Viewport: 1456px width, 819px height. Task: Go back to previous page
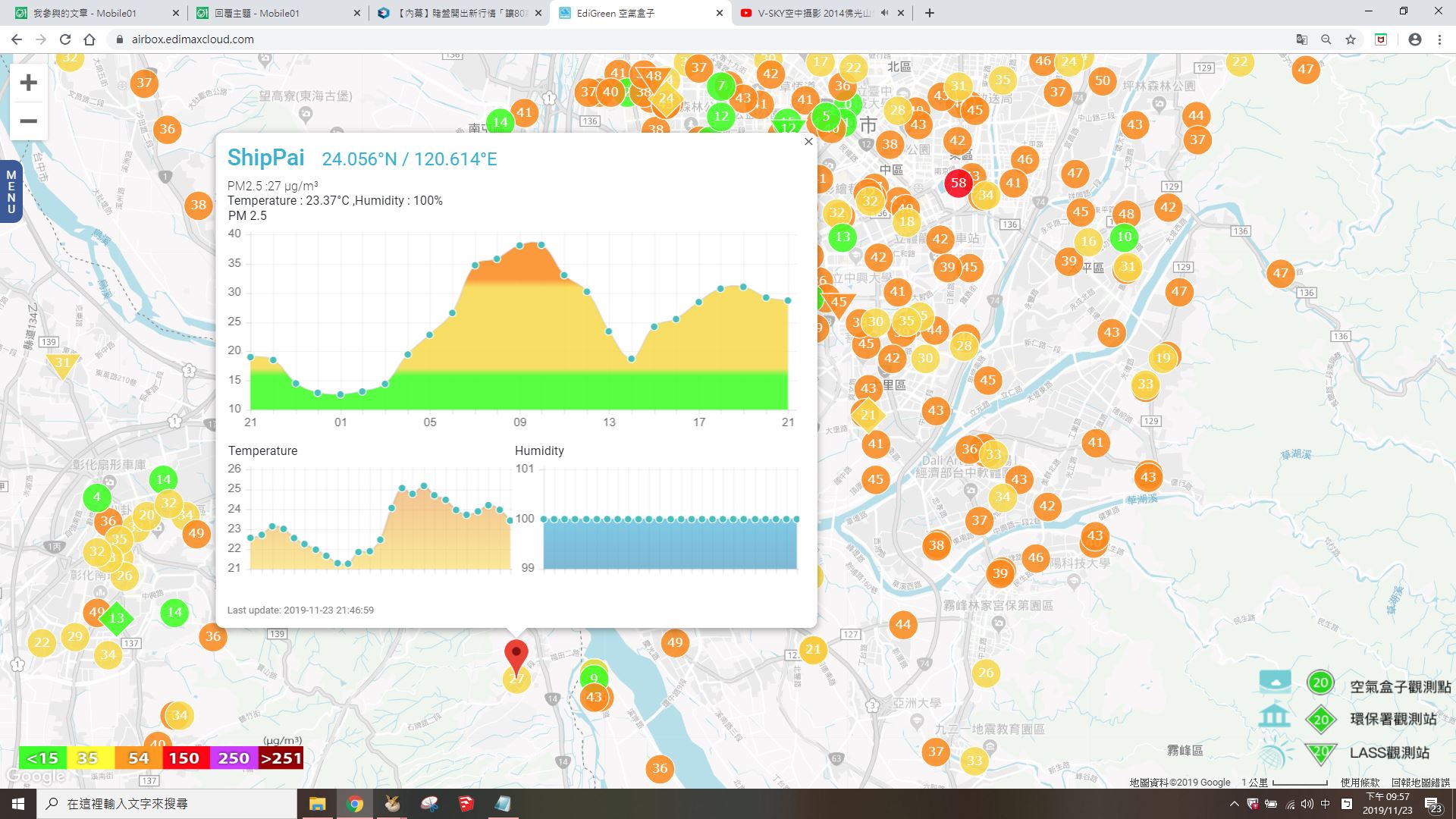pos(17,39)
